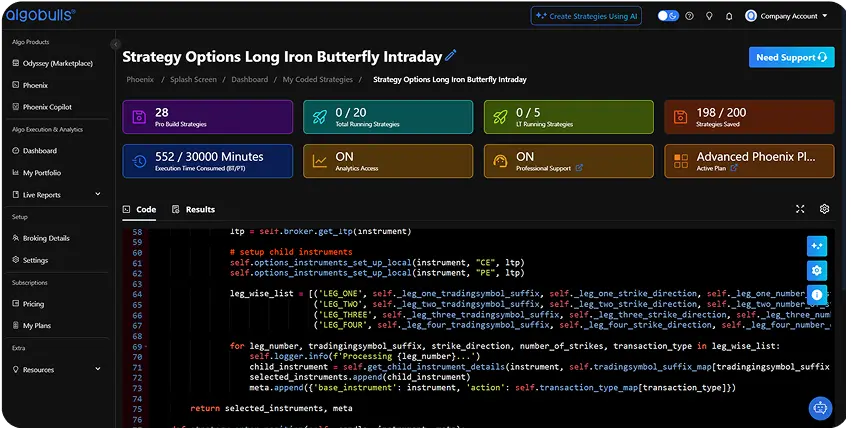
Task: Click the blue info button beside code
Action: coord(817,295)
